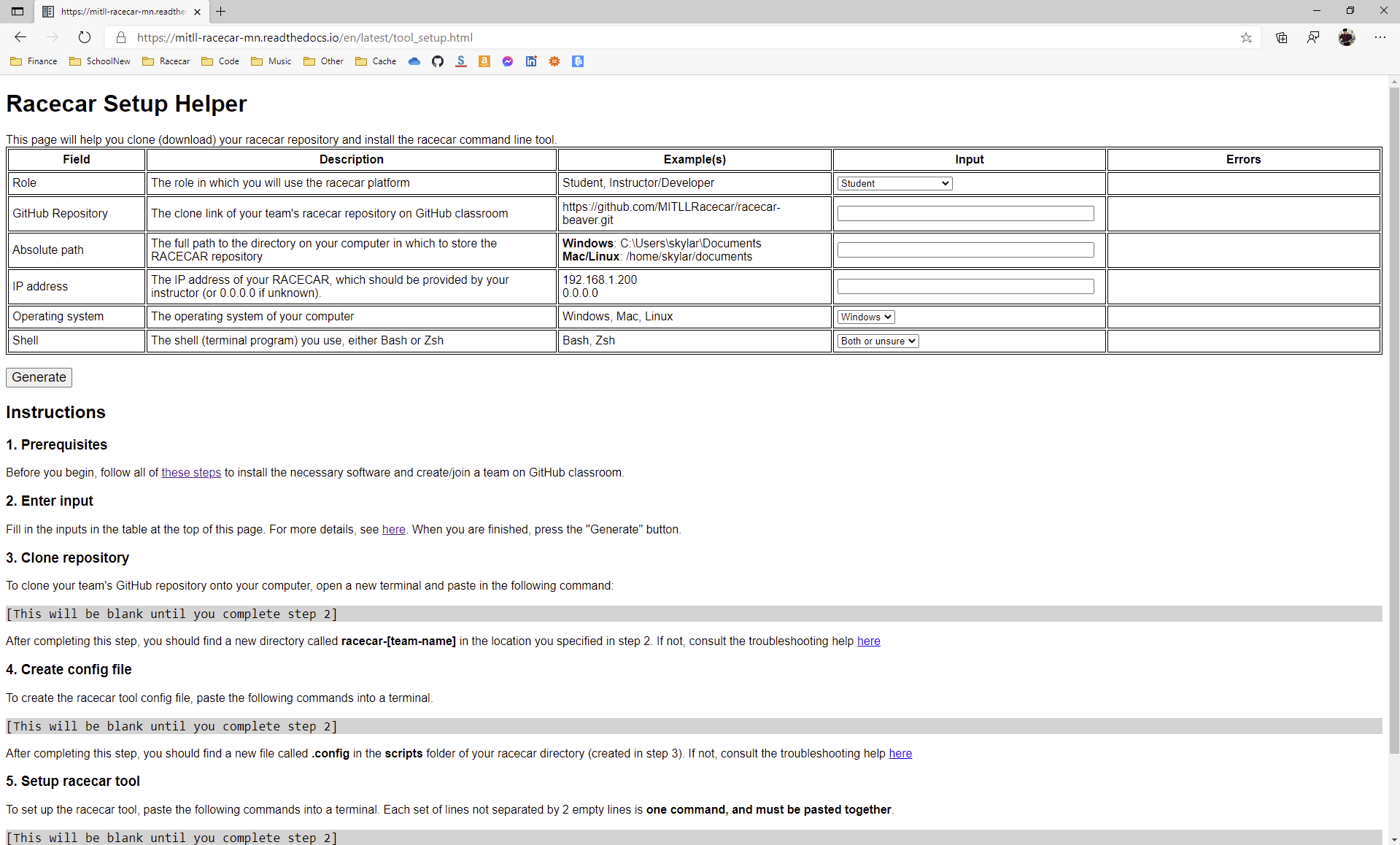Click the 'Errors' column header
1400x845 pixels.
point(1243,159)
